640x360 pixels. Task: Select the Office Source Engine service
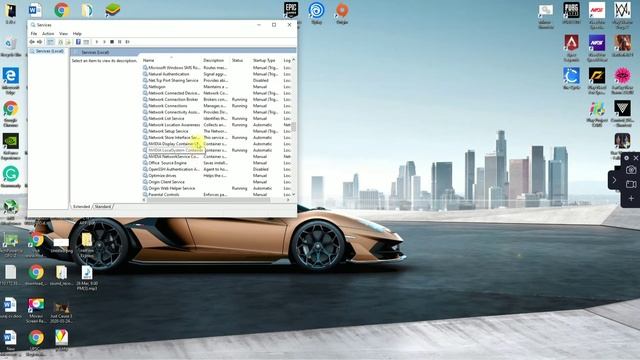pyautogui.click(x=216, y=163)
